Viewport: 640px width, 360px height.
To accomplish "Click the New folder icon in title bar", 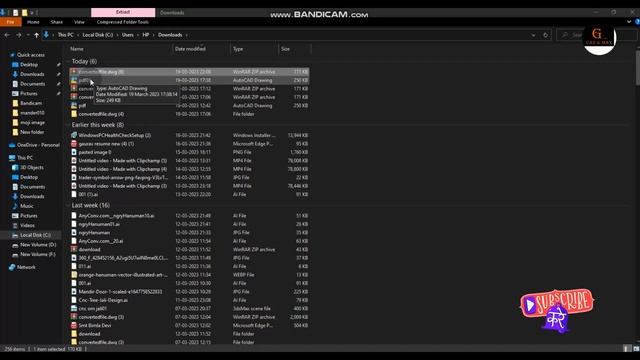I will tap(24, 13).
